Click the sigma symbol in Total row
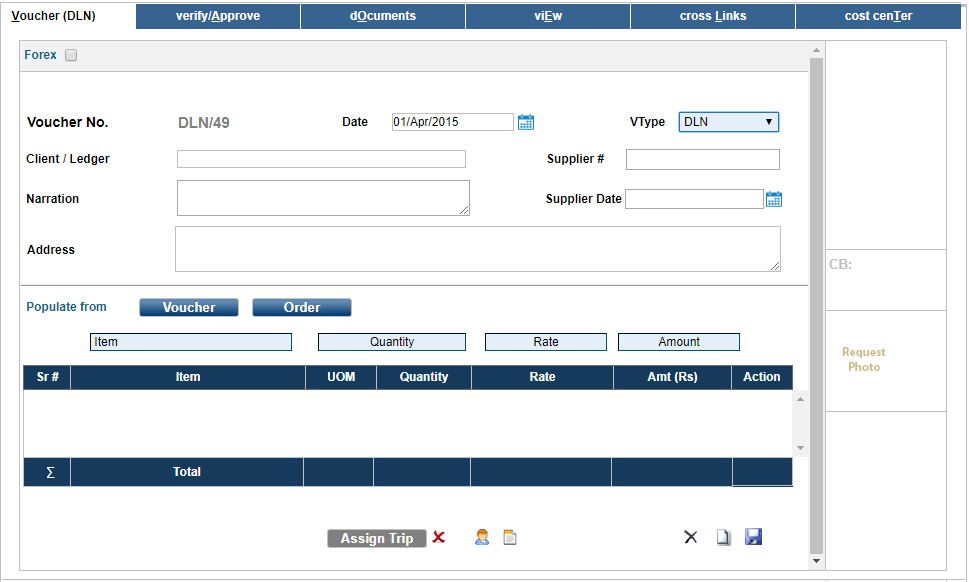The height and width of the screenshot is (582, 969). [50, 473]
